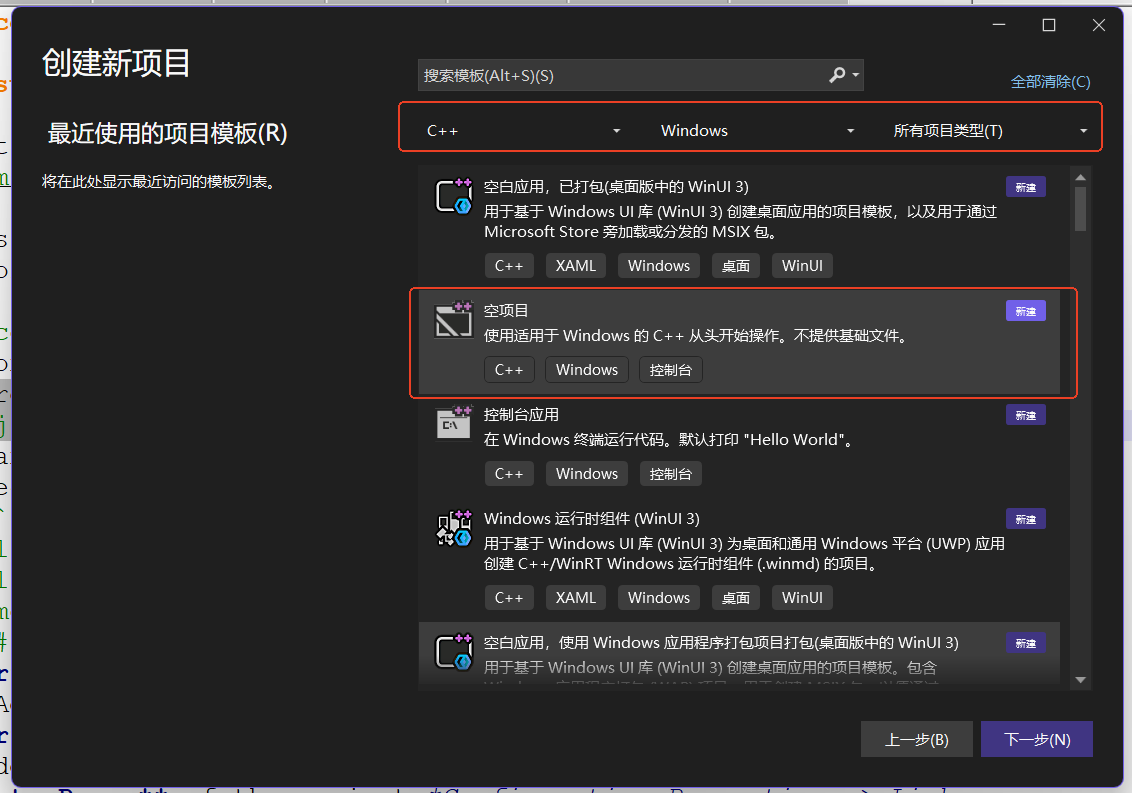
Task: Click 控制台 tag under 空项目
Action: click(671, 370)
